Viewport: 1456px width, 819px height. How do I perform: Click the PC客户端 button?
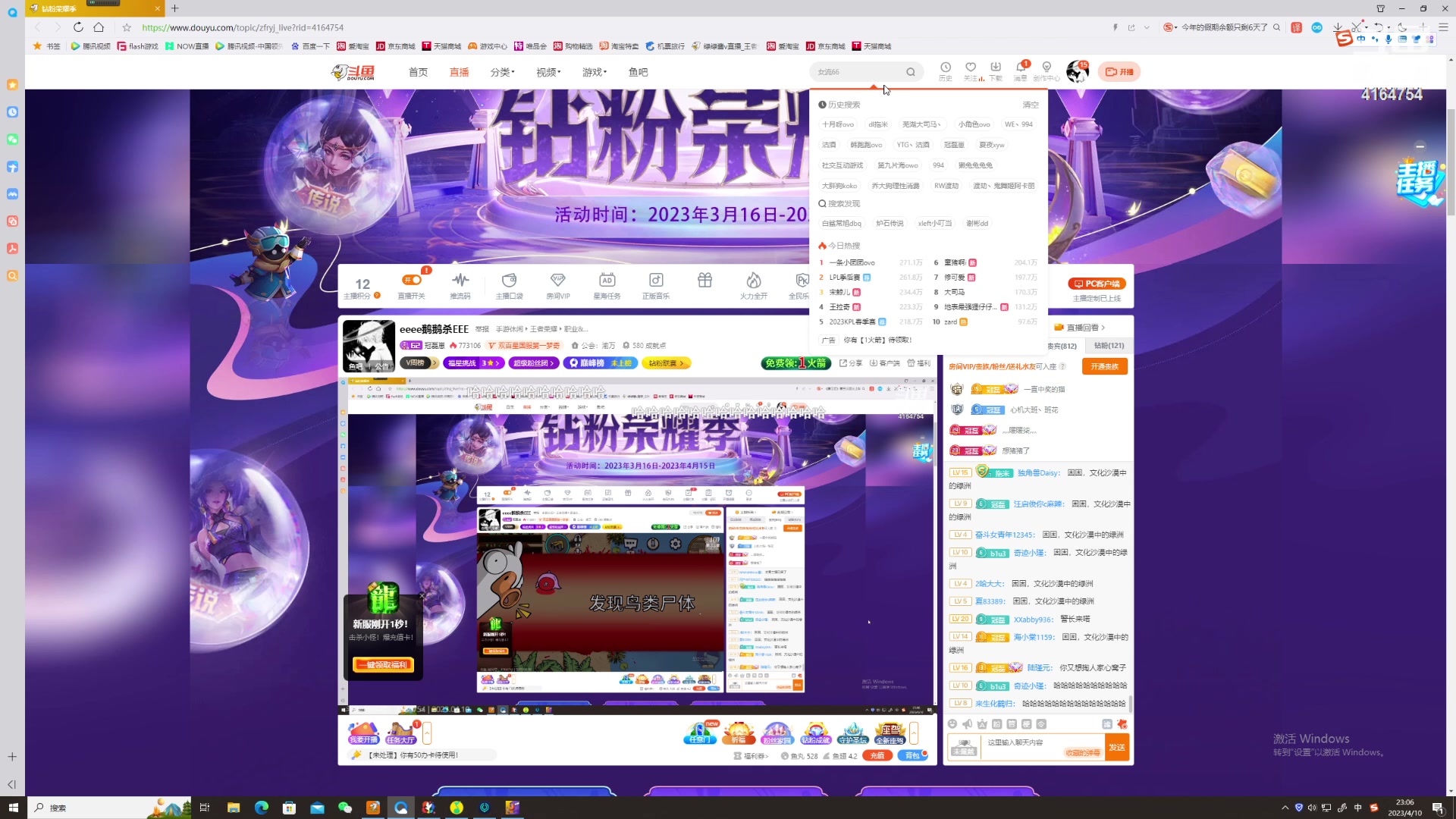[x=1097, y=284]
